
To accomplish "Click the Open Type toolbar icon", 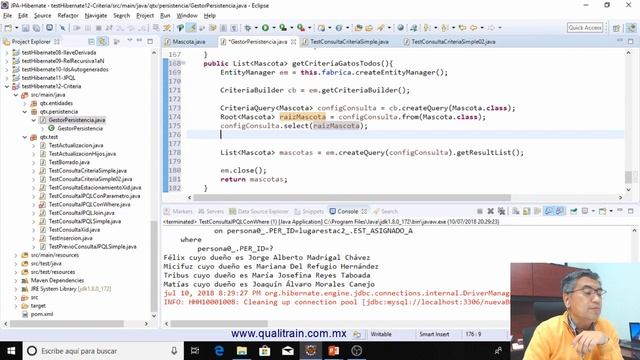I will (358, 28).
